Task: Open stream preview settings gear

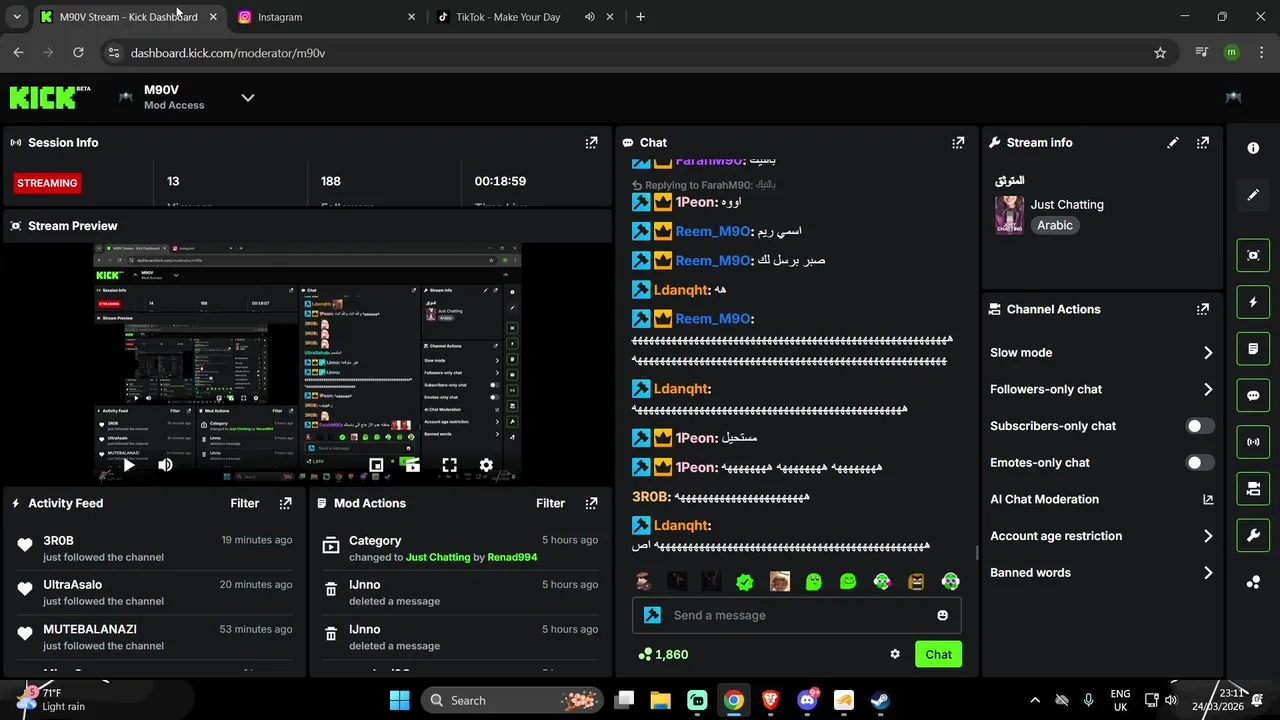Action: 486,465
